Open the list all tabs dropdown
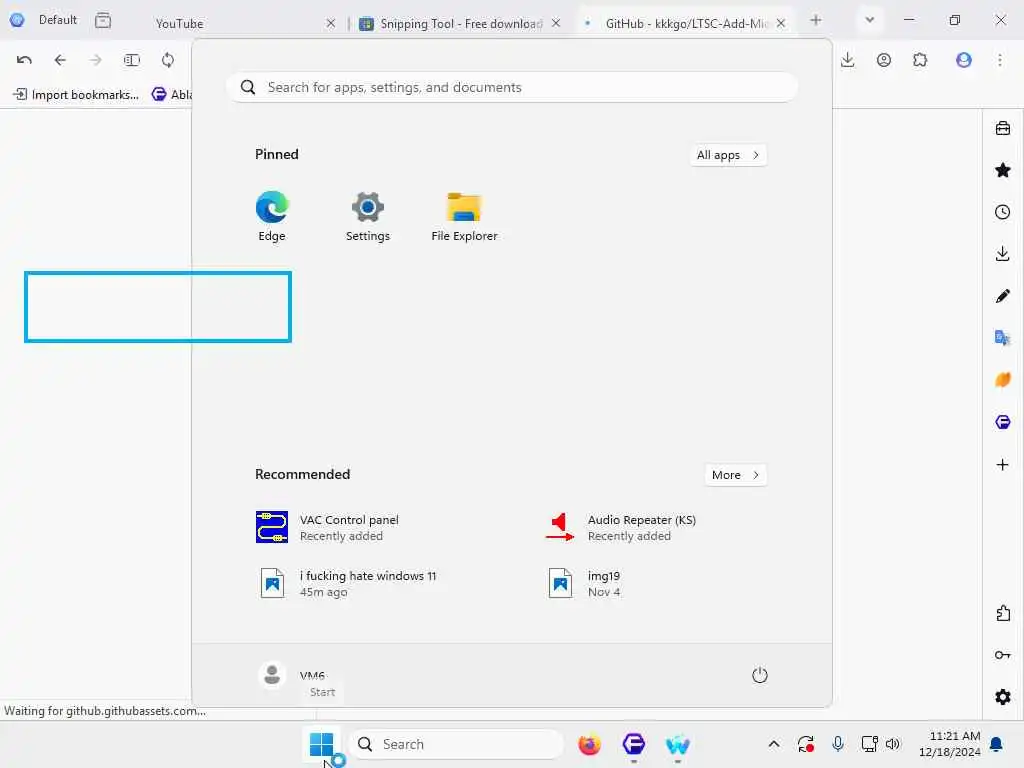This screenshot has width=1024, height=768. pos(869,20)
